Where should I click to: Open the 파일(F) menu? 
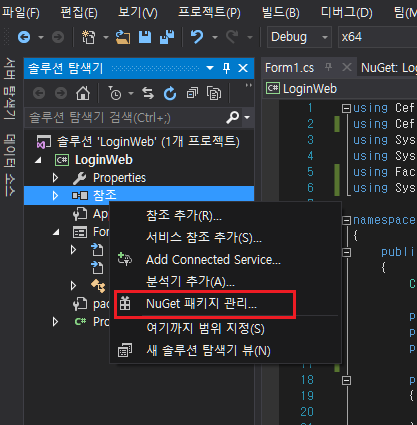21,13
